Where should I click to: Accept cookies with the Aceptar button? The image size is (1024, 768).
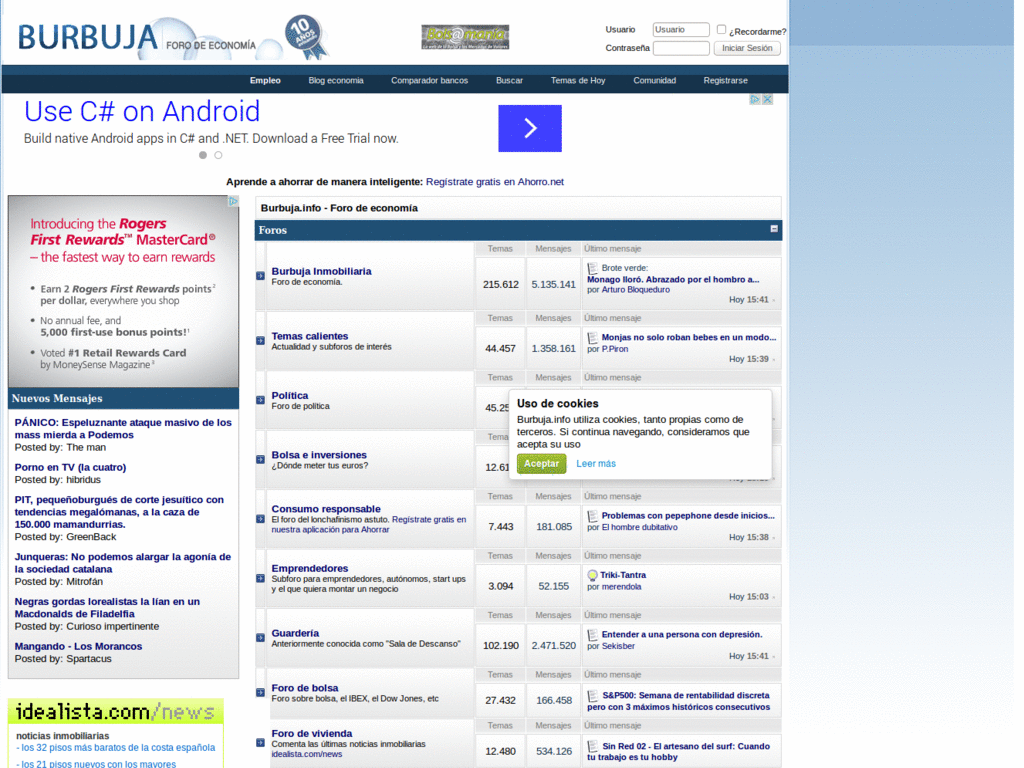pyautogui.click(x=541, y=464)
